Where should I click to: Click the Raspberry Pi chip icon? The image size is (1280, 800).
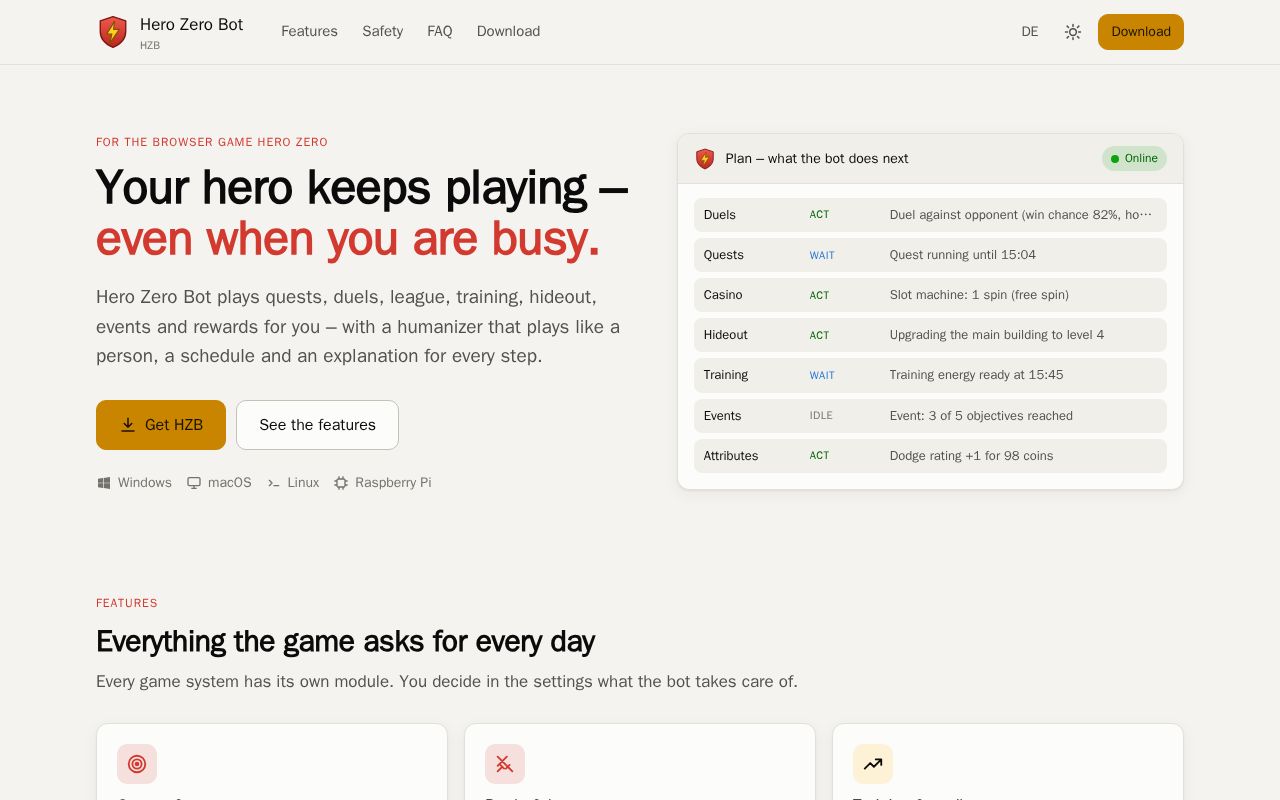pyautogui.click(x=341, y=483)
